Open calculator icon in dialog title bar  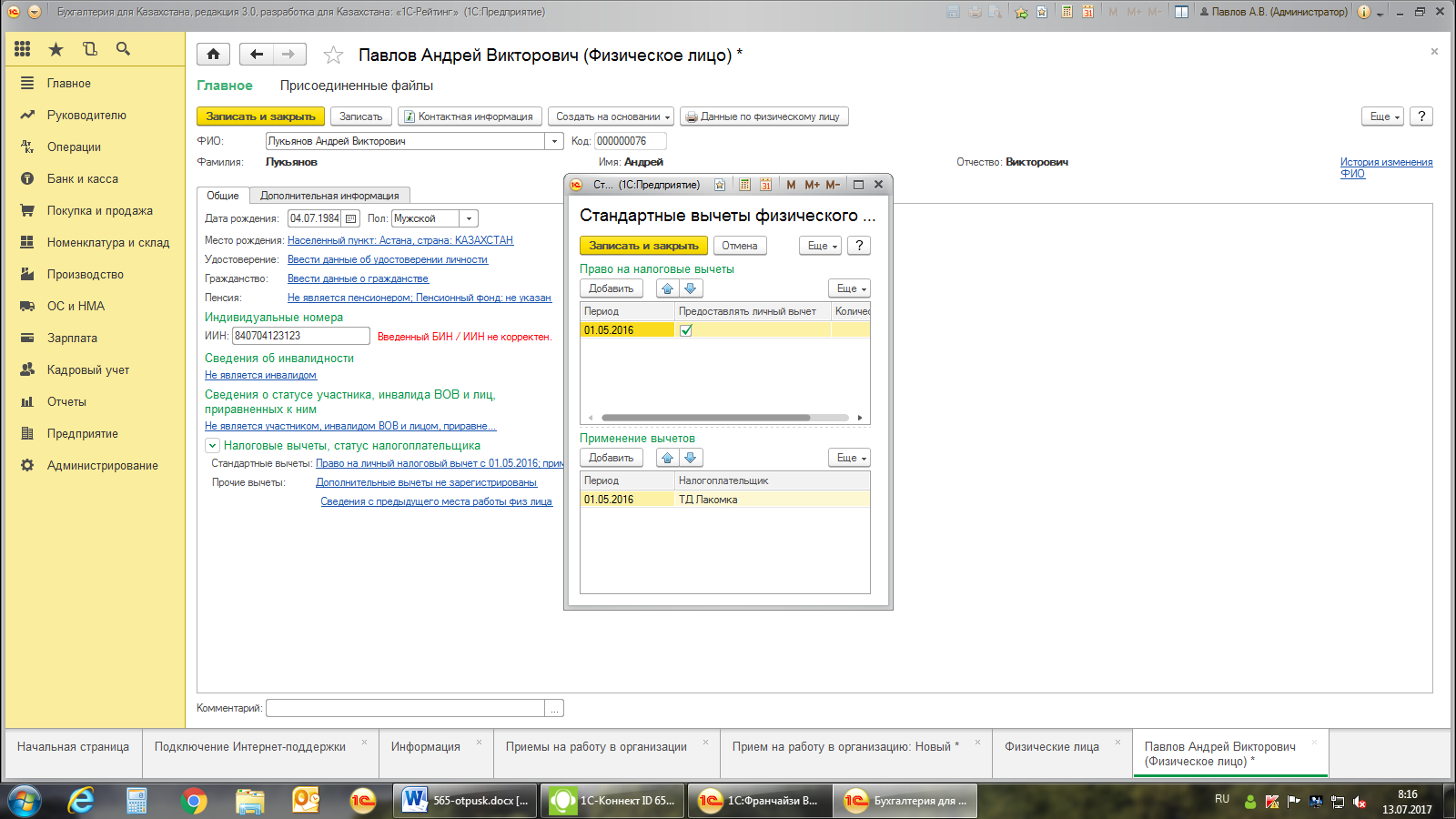click(744, 185)
